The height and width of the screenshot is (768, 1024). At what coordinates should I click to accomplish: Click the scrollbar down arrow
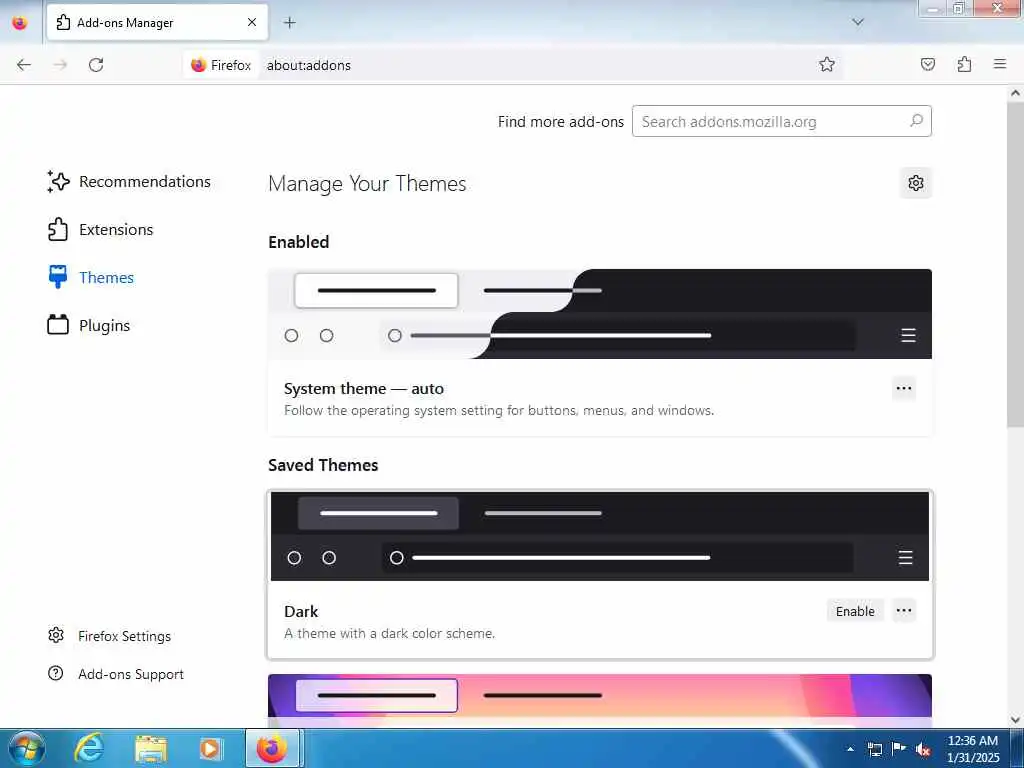tap(1016, 720)
